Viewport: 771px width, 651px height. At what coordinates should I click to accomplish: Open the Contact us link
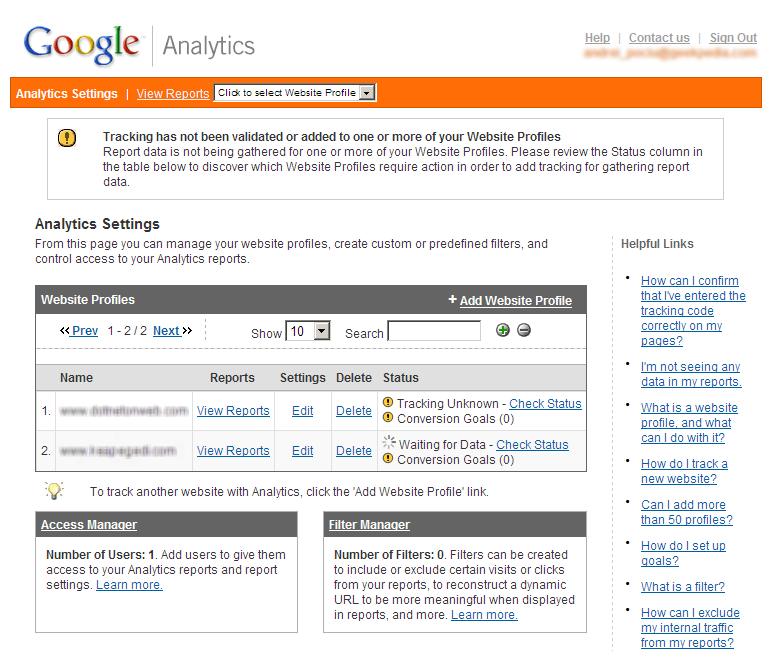(x=659, y=38)
